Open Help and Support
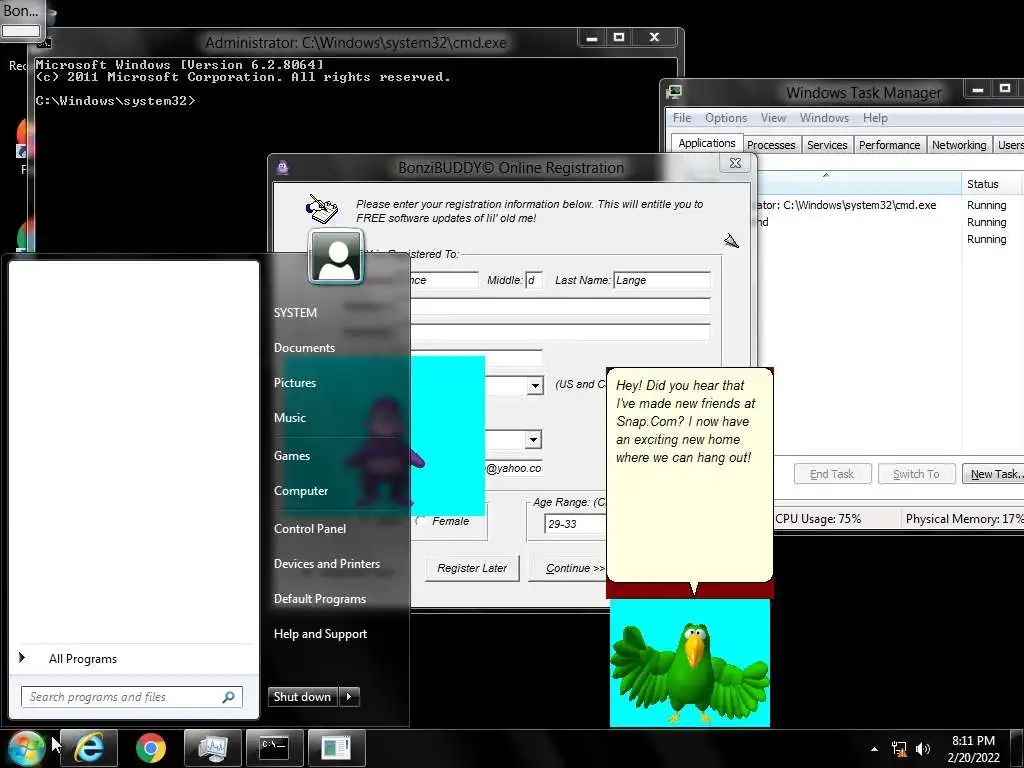 coord(320,633)
